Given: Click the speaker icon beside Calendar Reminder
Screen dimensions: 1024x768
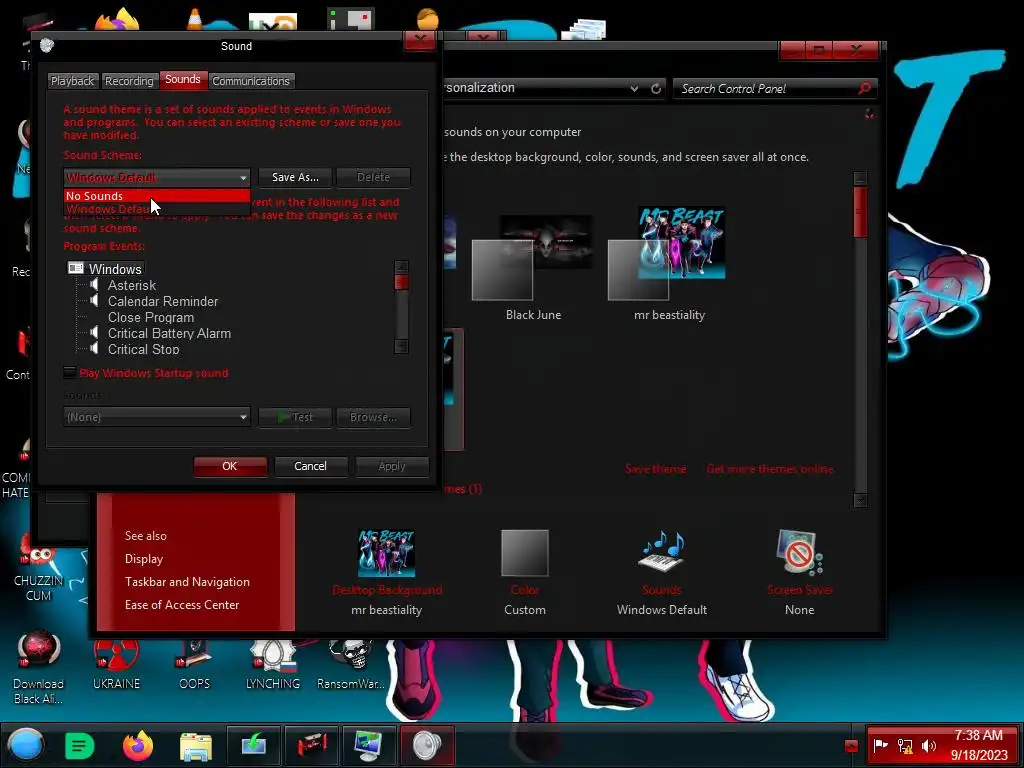Looking at the screenshot, I should 94,300.
